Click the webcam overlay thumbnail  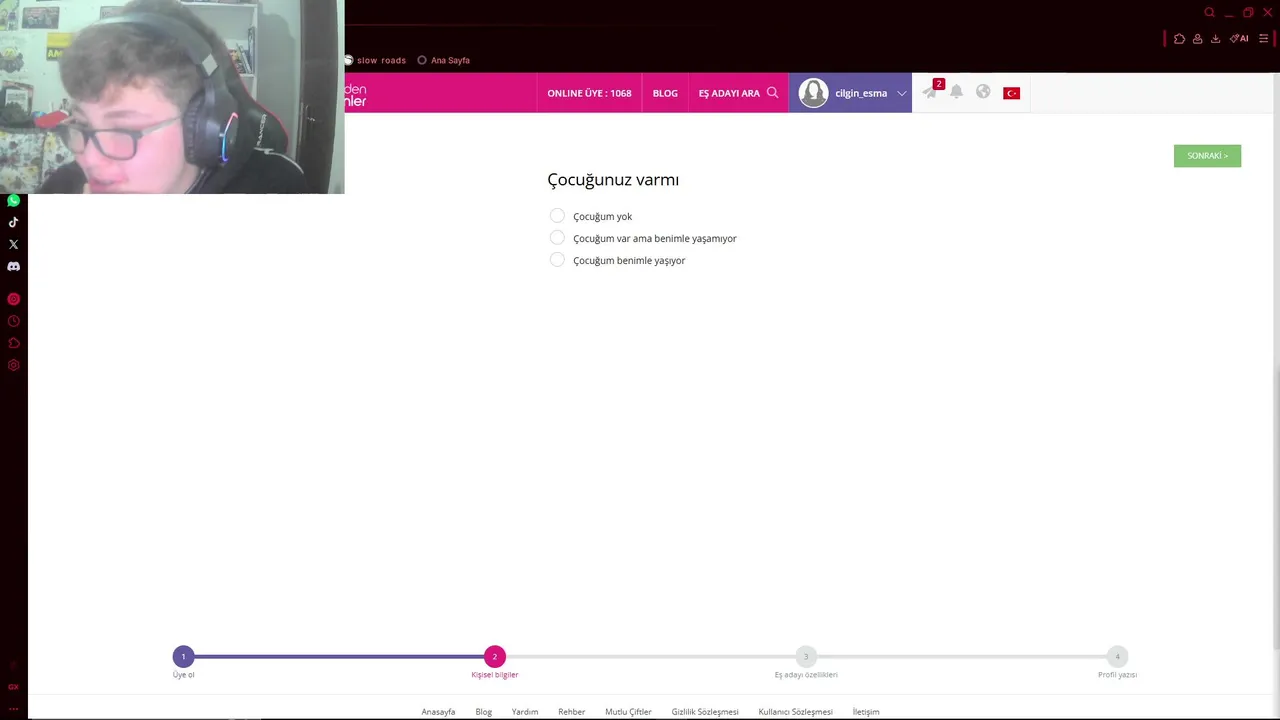pos(172,97)
